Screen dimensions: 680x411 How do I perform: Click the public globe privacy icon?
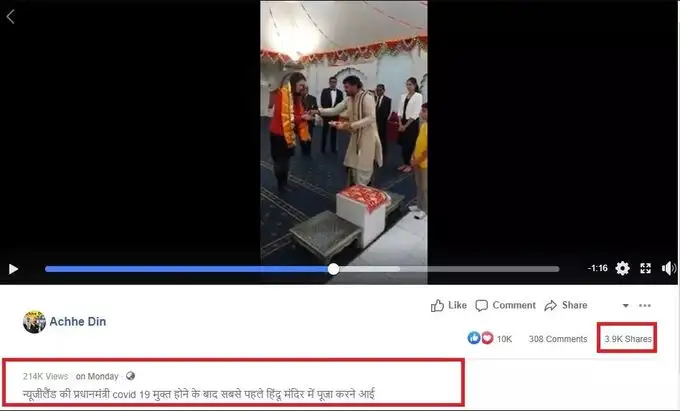[130, 376]
